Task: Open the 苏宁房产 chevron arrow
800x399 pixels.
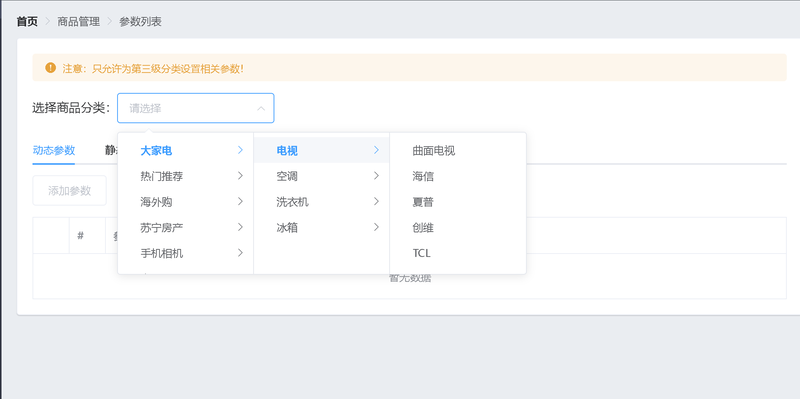Action: [240, 228]
